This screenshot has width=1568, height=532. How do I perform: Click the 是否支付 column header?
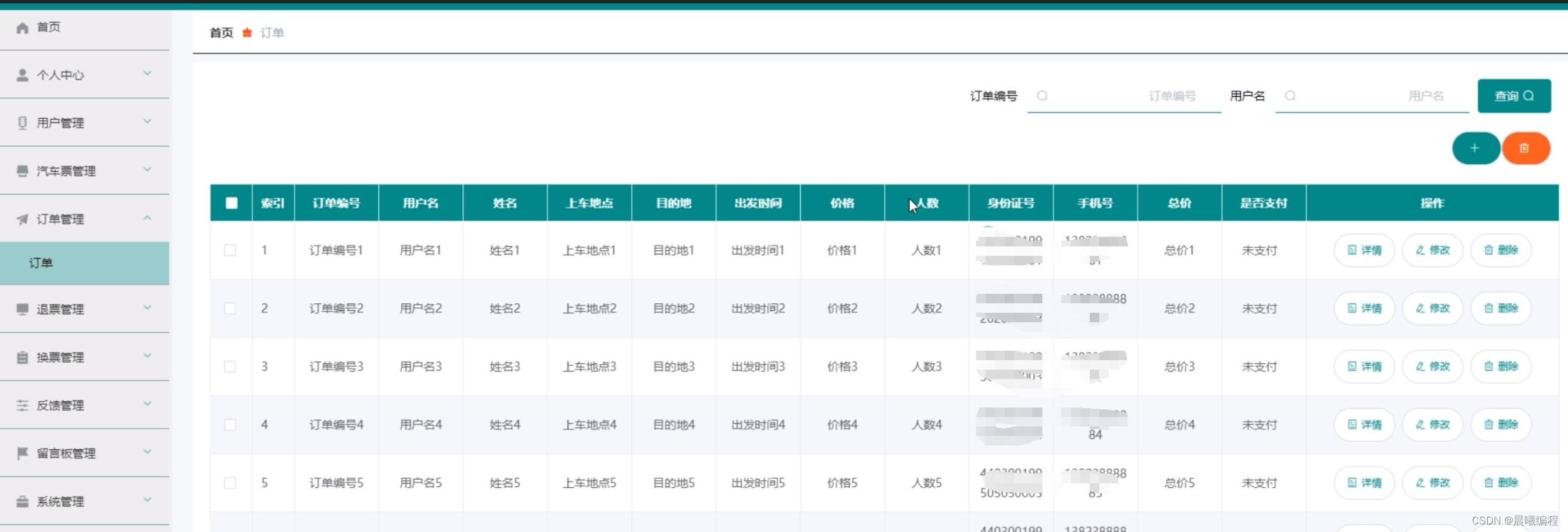pos(1263,203)
